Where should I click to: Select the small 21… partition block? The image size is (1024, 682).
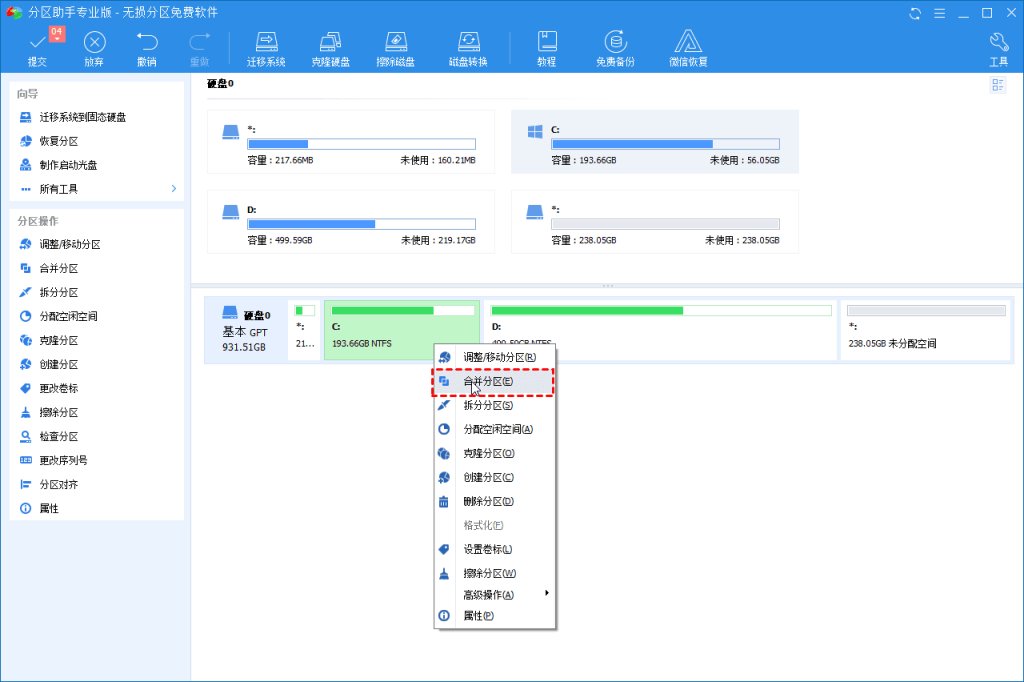(304, 330)
